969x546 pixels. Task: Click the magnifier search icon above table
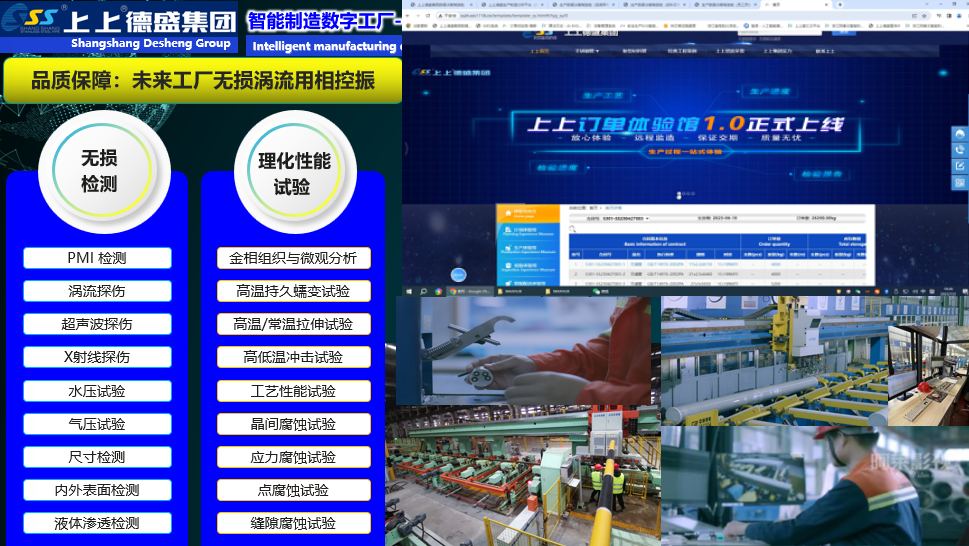(573, 229)
